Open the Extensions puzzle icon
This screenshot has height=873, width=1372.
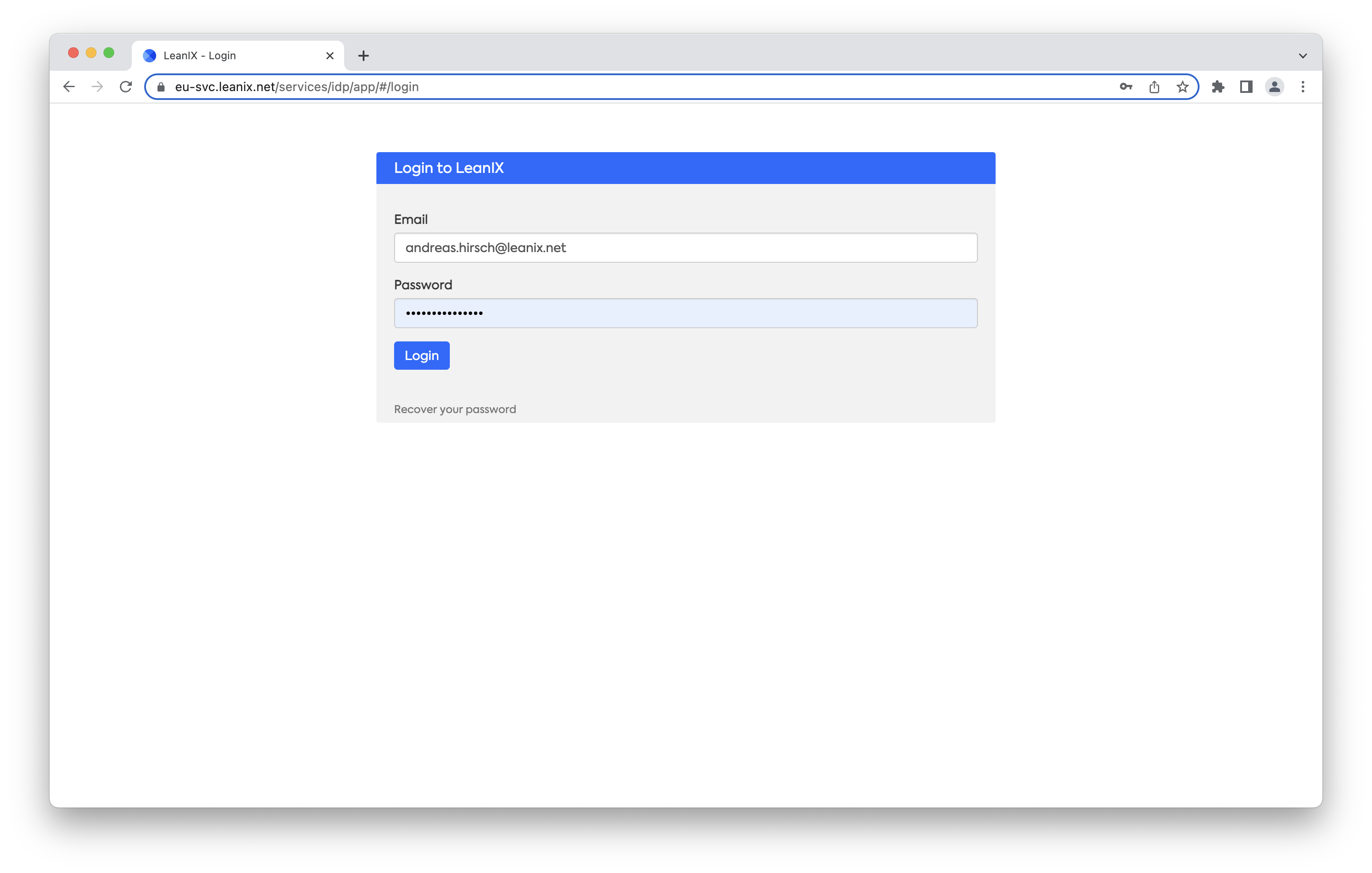coord(1218,87)
